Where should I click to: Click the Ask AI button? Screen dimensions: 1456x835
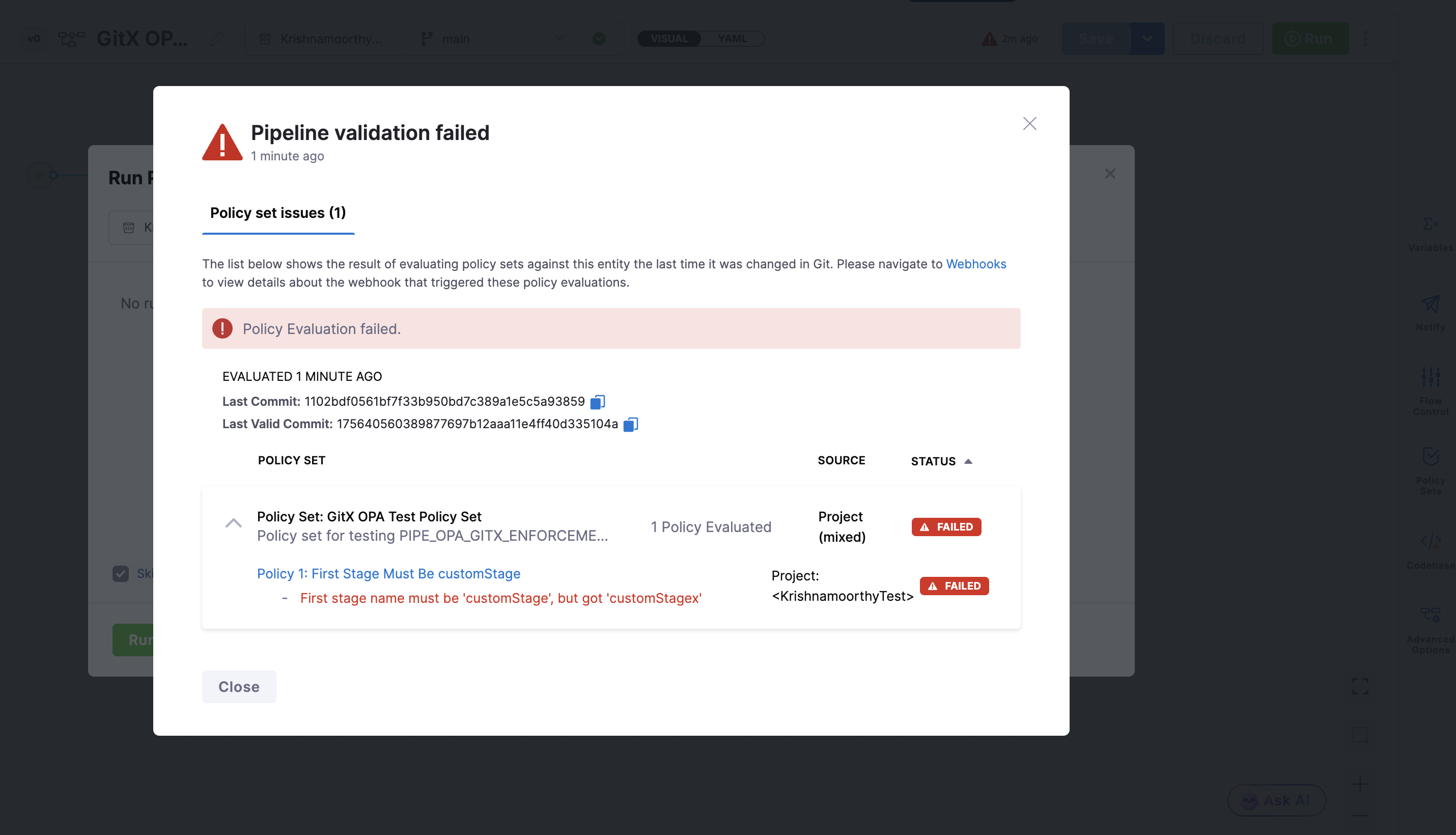pyautogui.click(x=1276, y=800)
